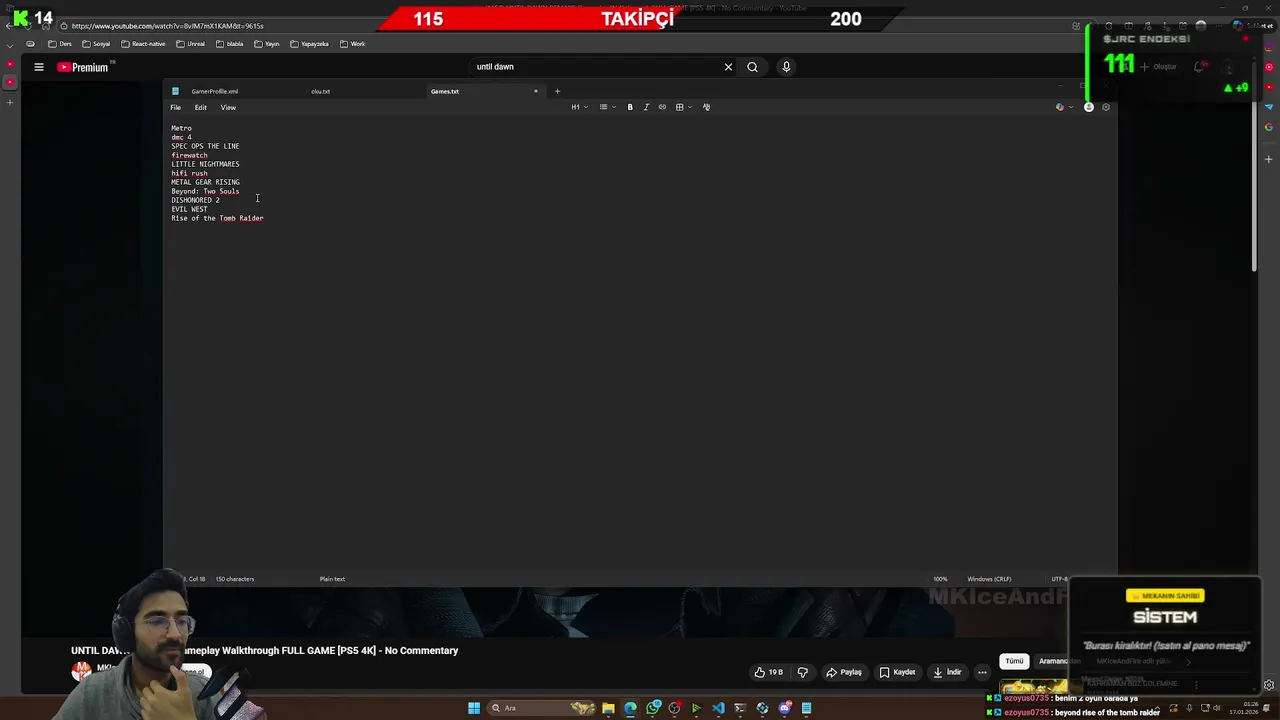Open the File menu in Notepad
The height and width of the screenshot is (720, 1280).
[175, 107]
